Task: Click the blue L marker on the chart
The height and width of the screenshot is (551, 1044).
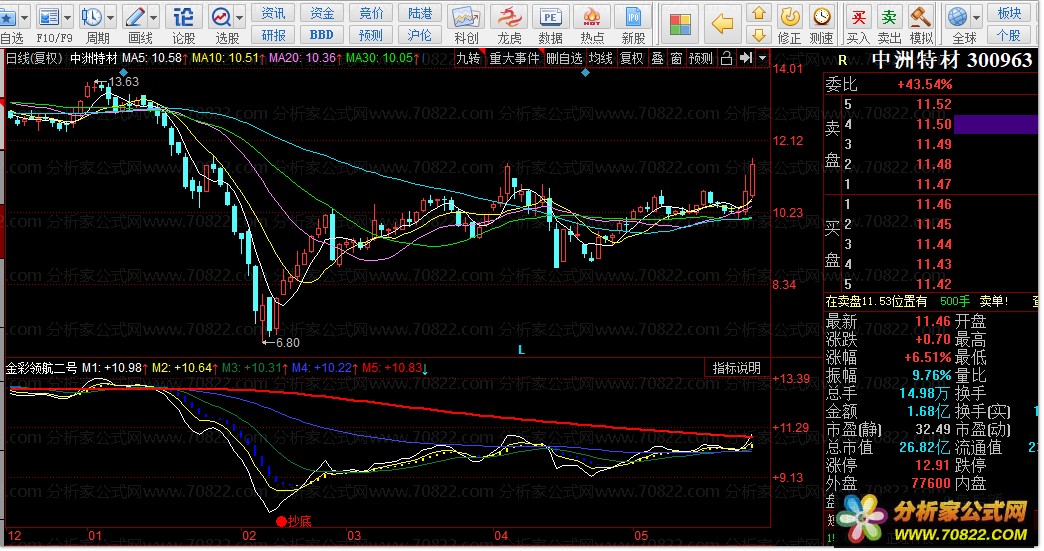Action: click(x=521, y=350)
